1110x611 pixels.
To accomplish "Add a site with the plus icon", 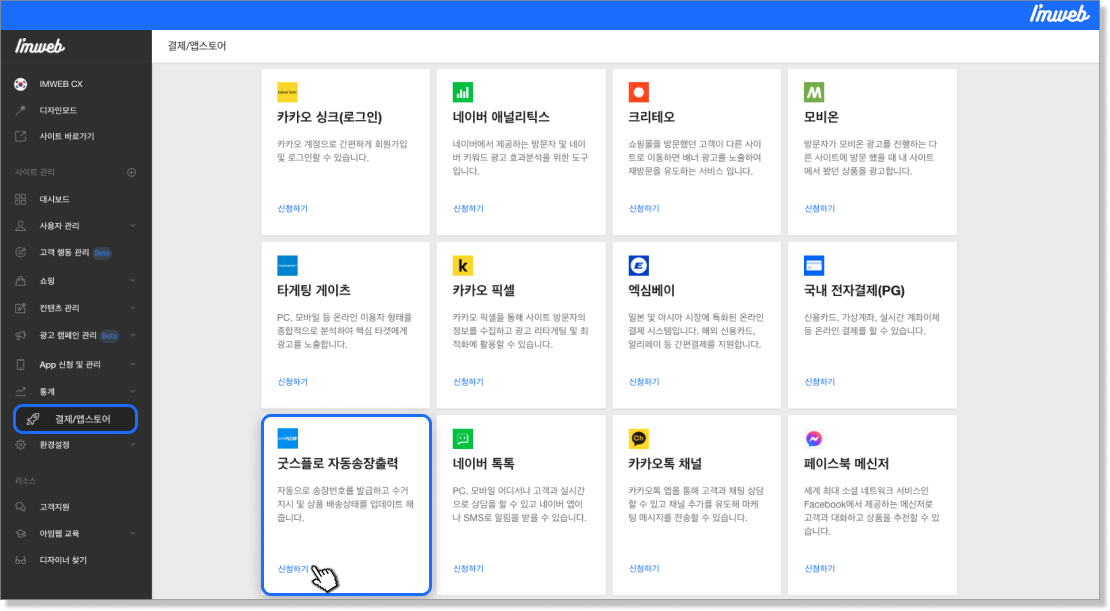I will tap(132, 172).
